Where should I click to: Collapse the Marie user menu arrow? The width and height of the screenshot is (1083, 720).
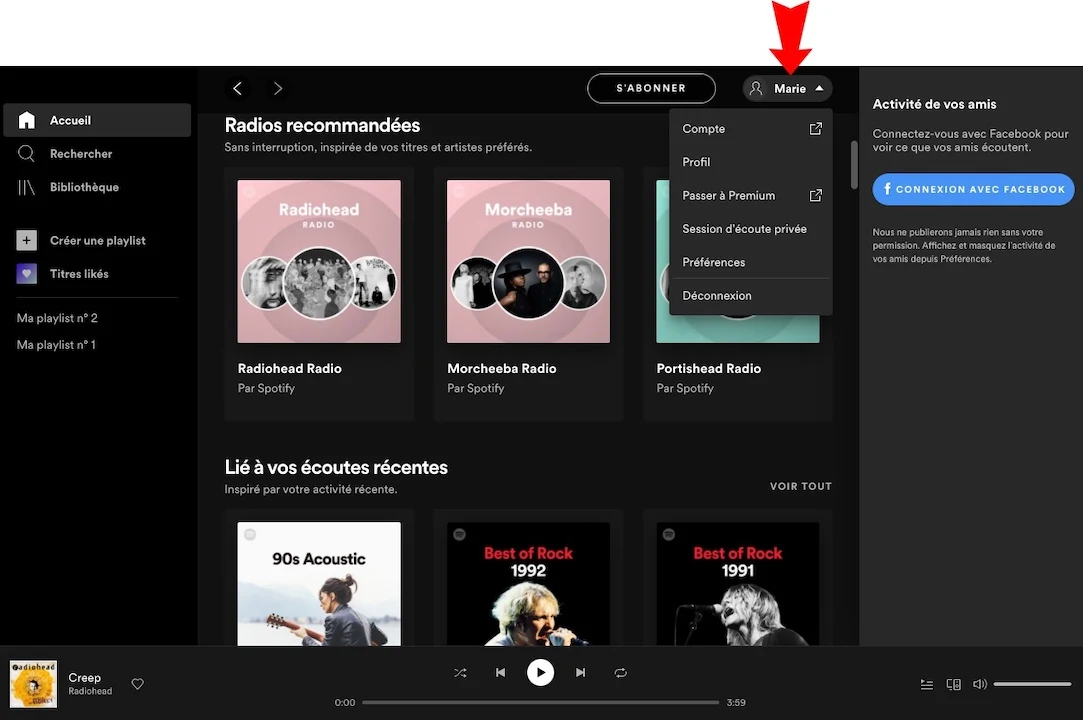point(819,88)
